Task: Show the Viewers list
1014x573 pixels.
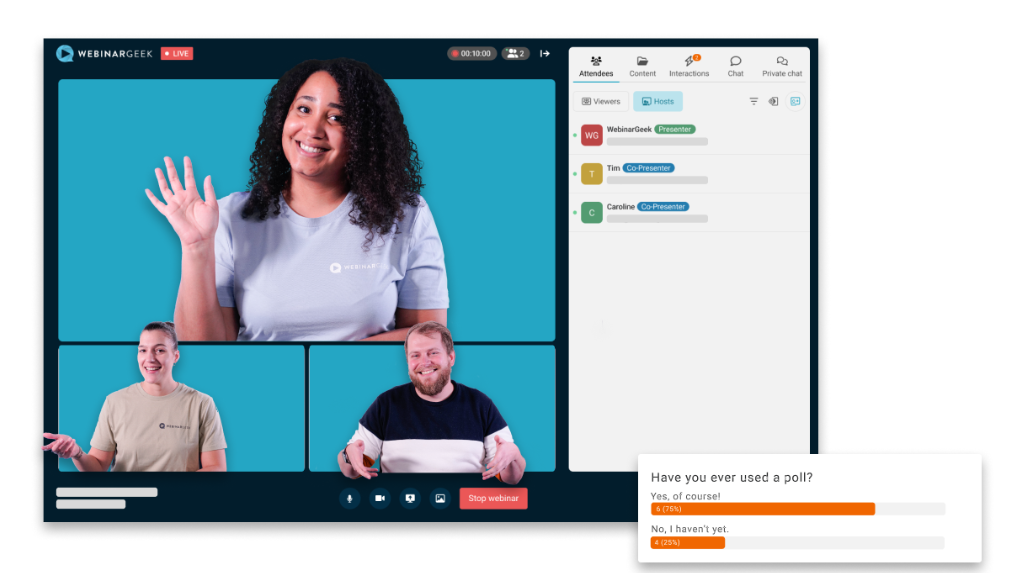Action: click(601, 101)
